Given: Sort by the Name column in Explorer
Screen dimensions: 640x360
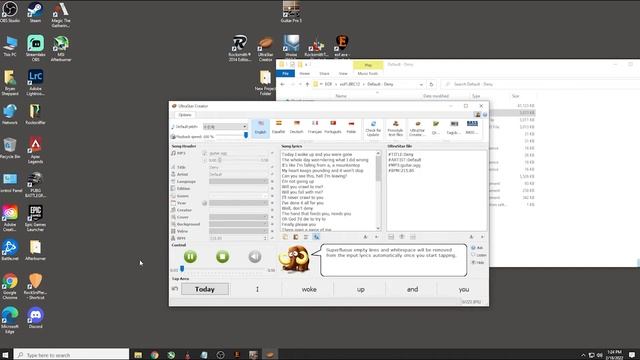Looking at the screenshot, I should pos(341,96).
